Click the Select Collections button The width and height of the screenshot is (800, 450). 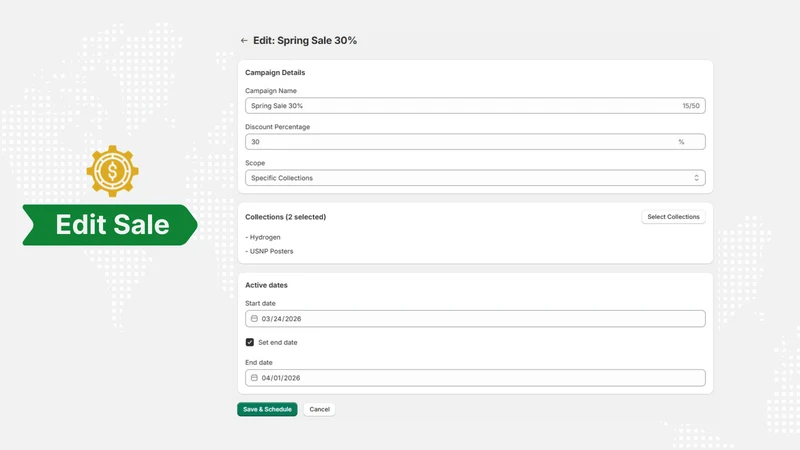673,217
